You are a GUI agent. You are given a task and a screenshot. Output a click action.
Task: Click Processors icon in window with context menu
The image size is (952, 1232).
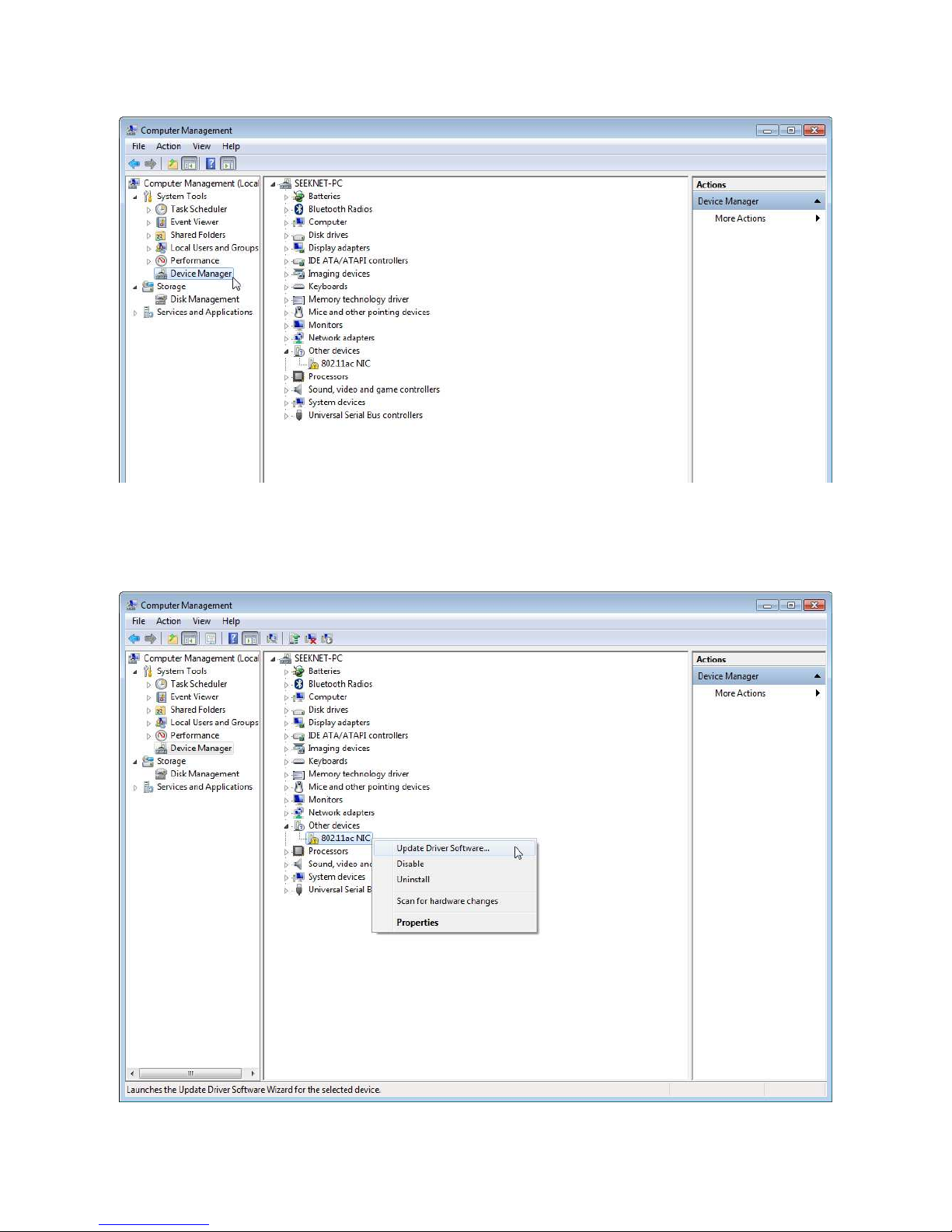(298, 851)
